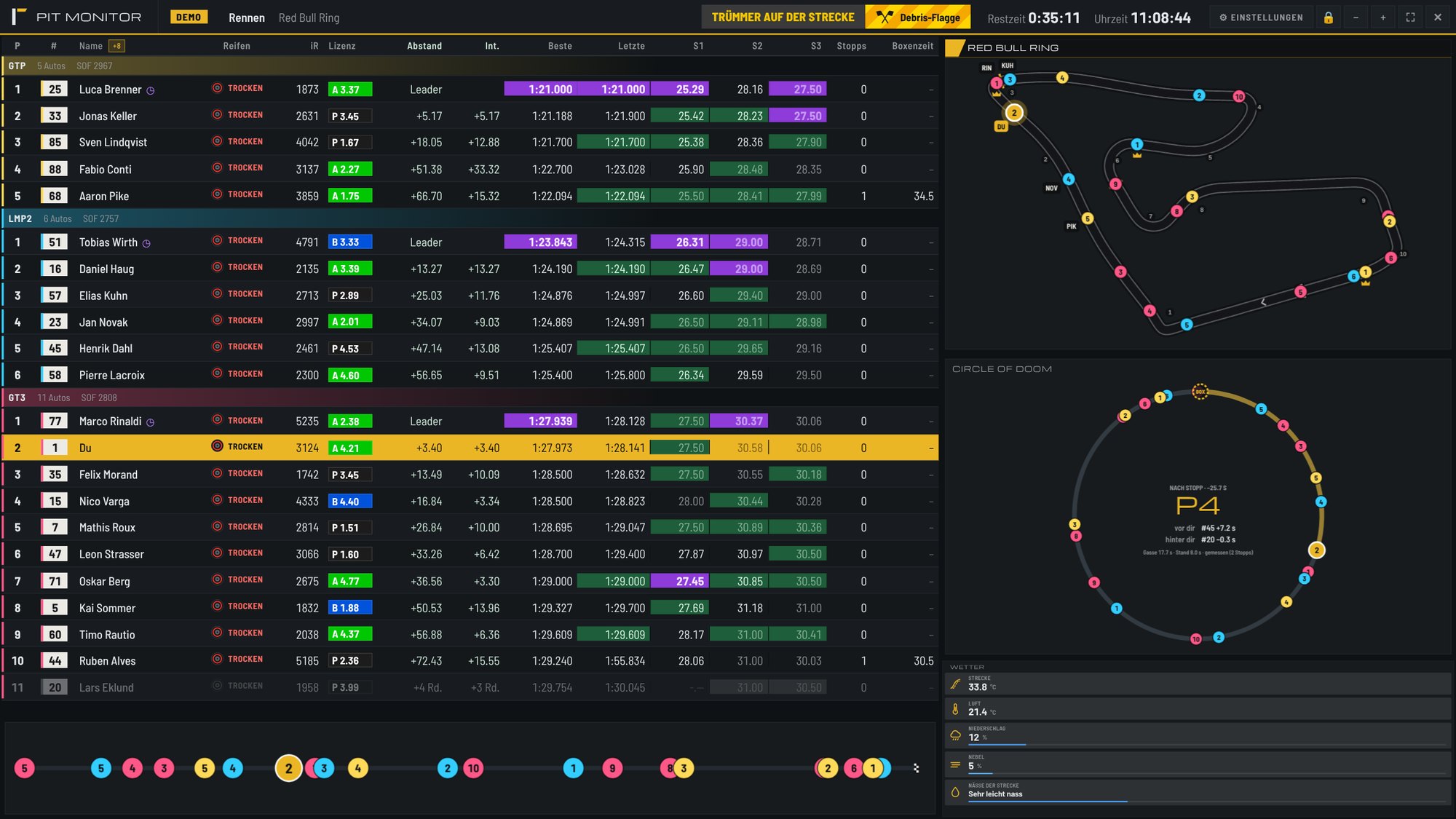1456x819 pixels.
Task: Click the Strecke temperature road icon
Action: 955,684
